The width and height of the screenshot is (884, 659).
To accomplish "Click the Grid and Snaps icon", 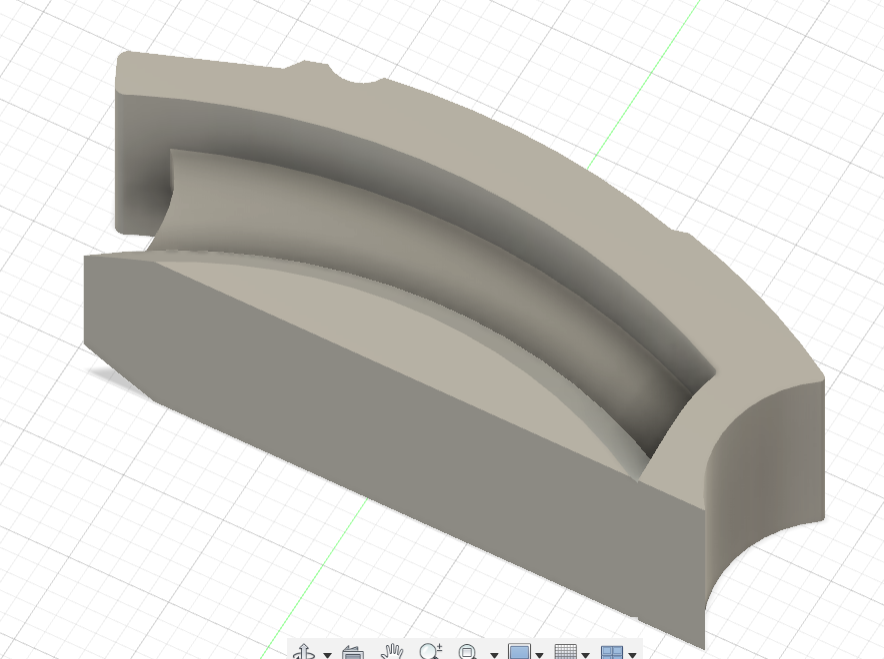I will click(565, 652).
